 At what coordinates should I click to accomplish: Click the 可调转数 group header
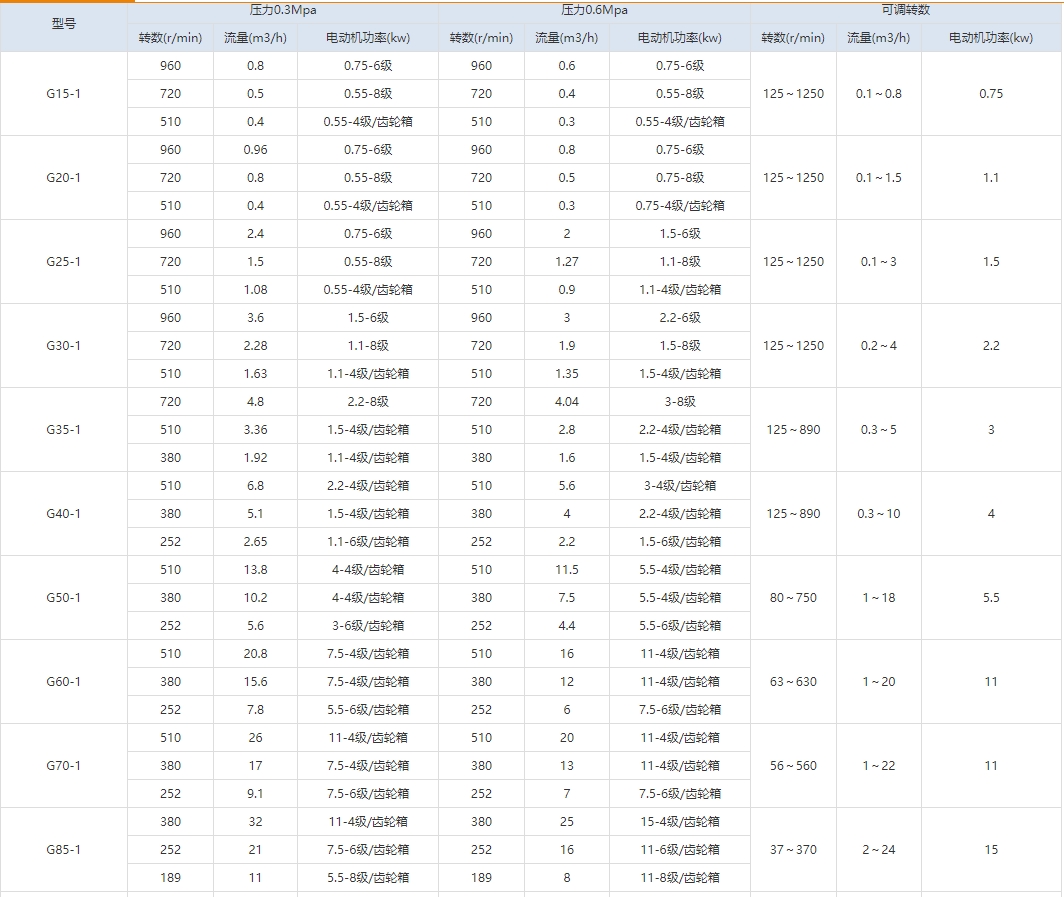coord(906,10)
